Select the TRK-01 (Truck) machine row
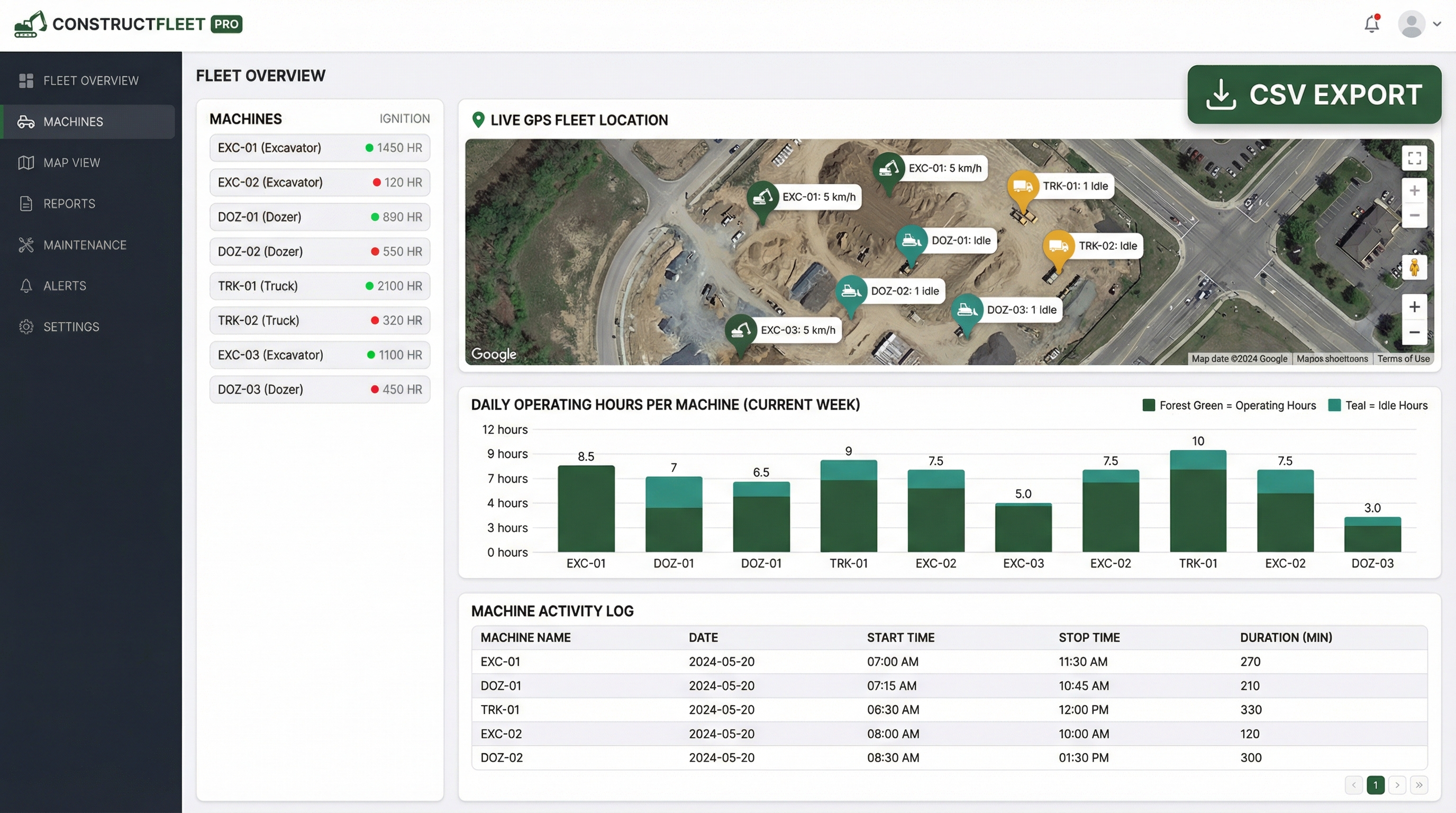Screen dimensions: 1456x813 coord(320,286)
